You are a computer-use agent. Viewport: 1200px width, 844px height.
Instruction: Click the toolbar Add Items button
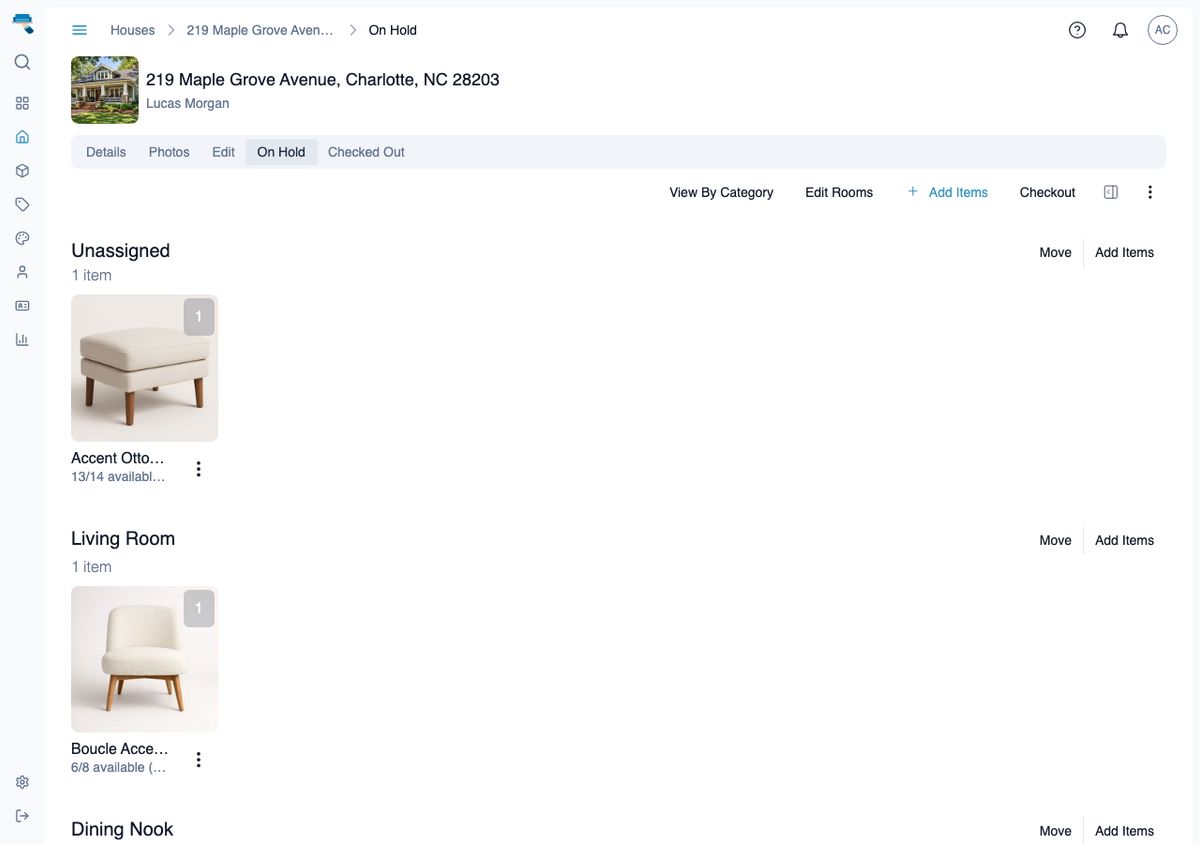point(947,192)
